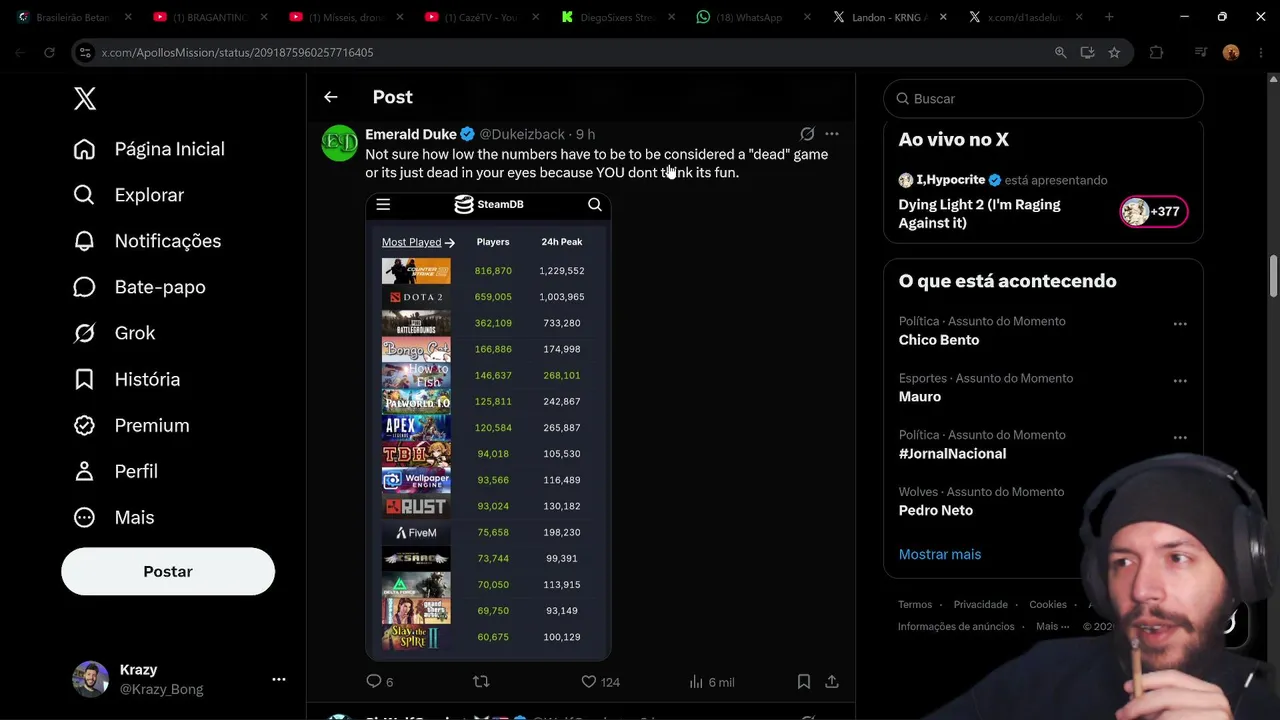Switch to the Landon - KRNG tab
Image resolution: width=1280 pixels, height=720 pixels.
888,17
